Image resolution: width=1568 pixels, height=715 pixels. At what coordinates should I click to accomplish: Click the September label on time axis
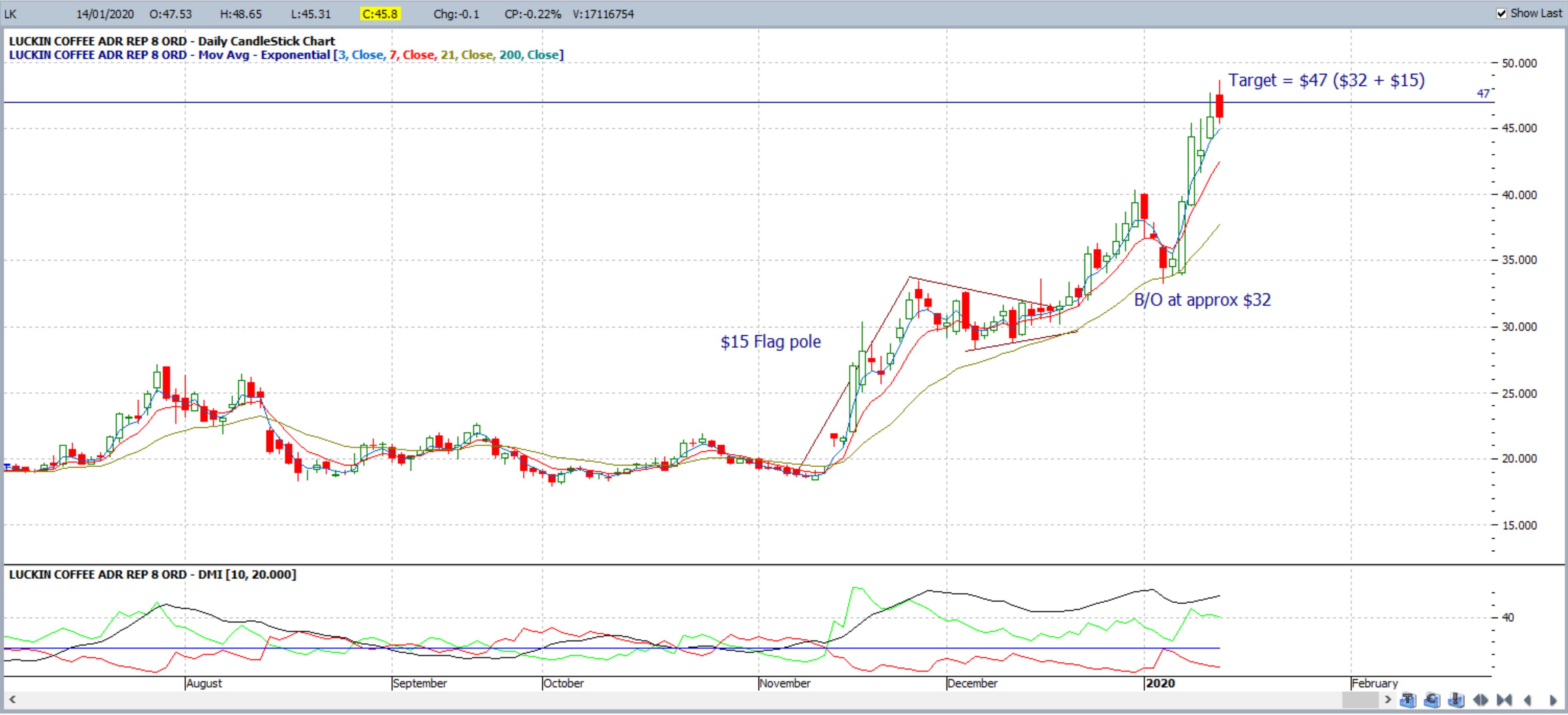420,683
